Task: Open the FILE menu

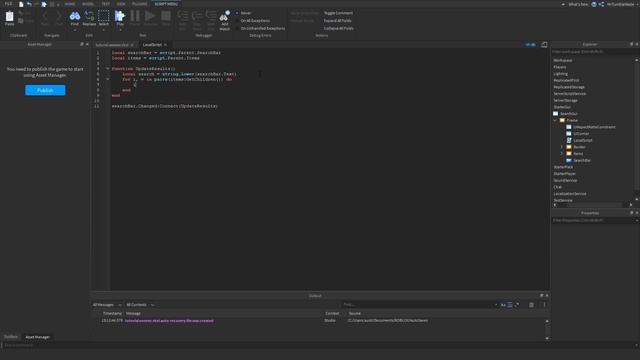Action: tap(8, 4)
